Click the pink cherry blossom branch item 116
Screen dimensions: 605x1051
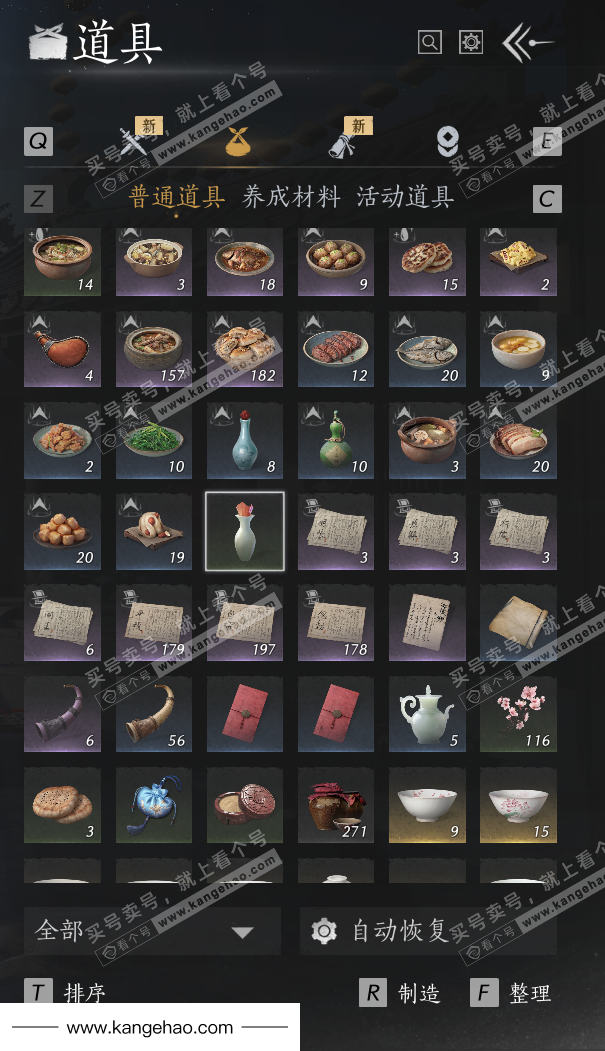[x=518, y=714]
